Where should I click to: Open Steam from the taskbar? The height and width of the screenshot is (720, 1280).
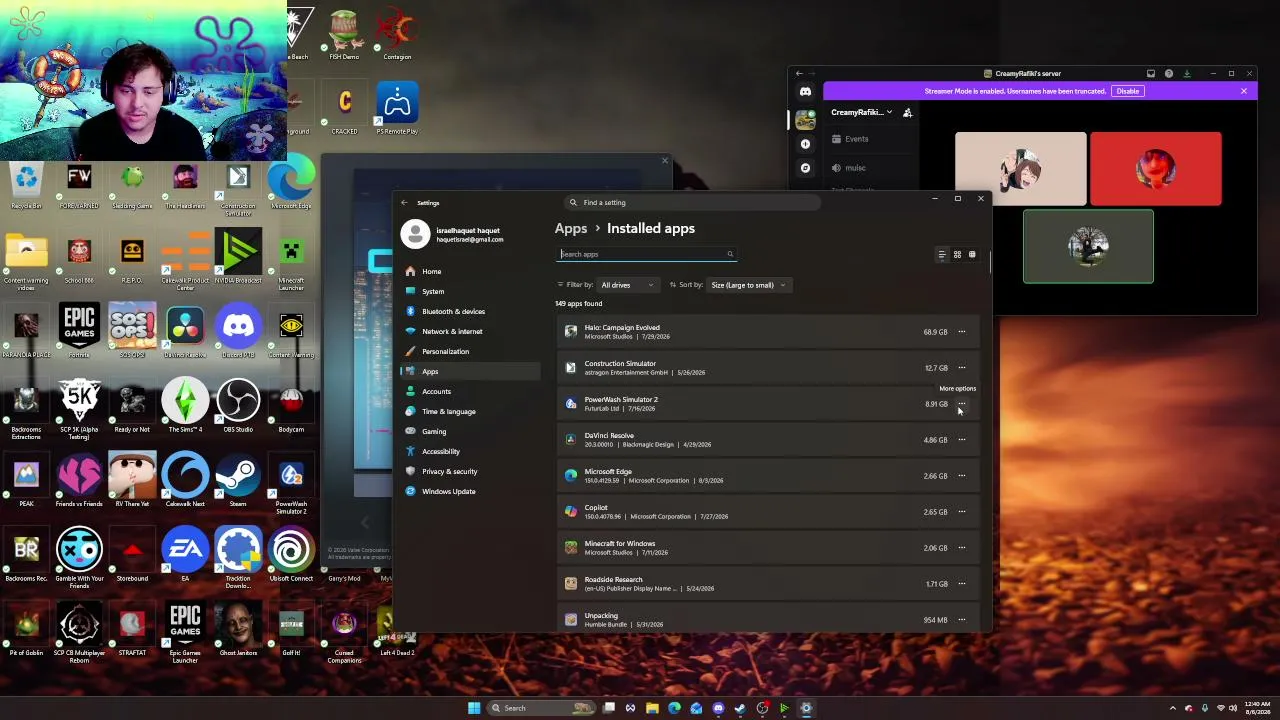coord(740,708)
